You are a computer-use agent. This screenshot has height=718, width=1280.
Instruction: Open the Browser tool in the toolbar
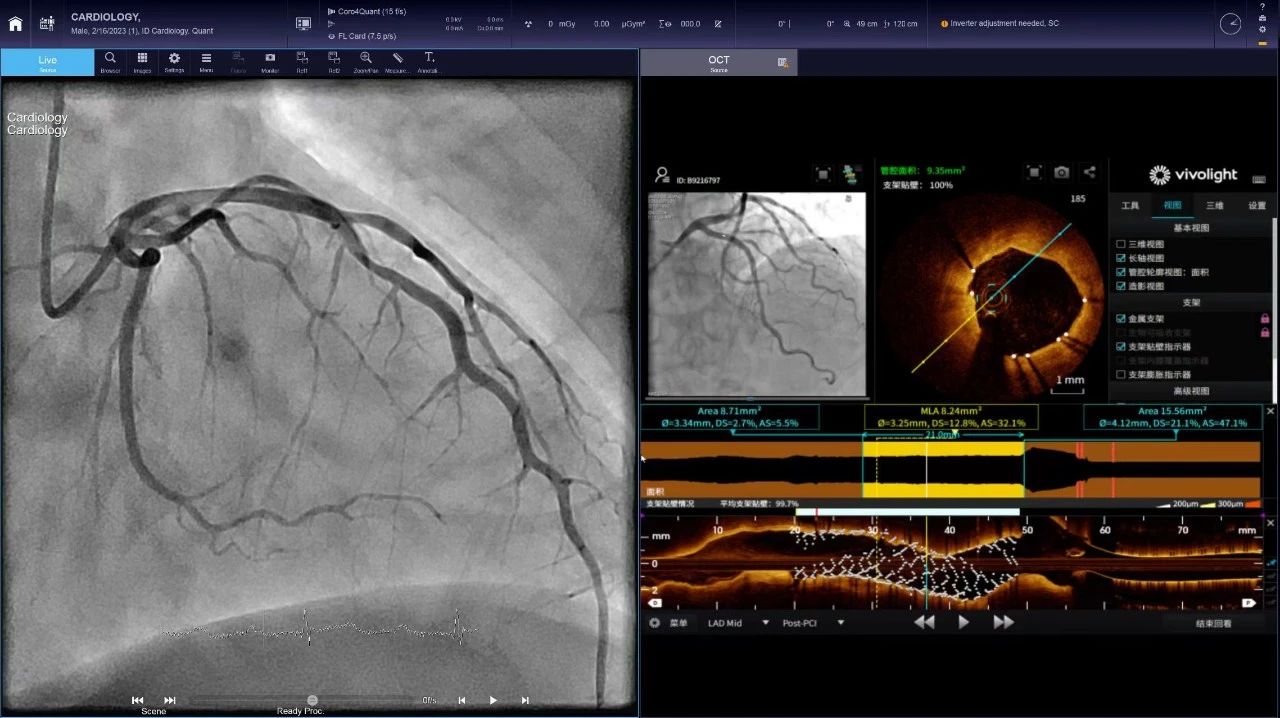[110, 62]
